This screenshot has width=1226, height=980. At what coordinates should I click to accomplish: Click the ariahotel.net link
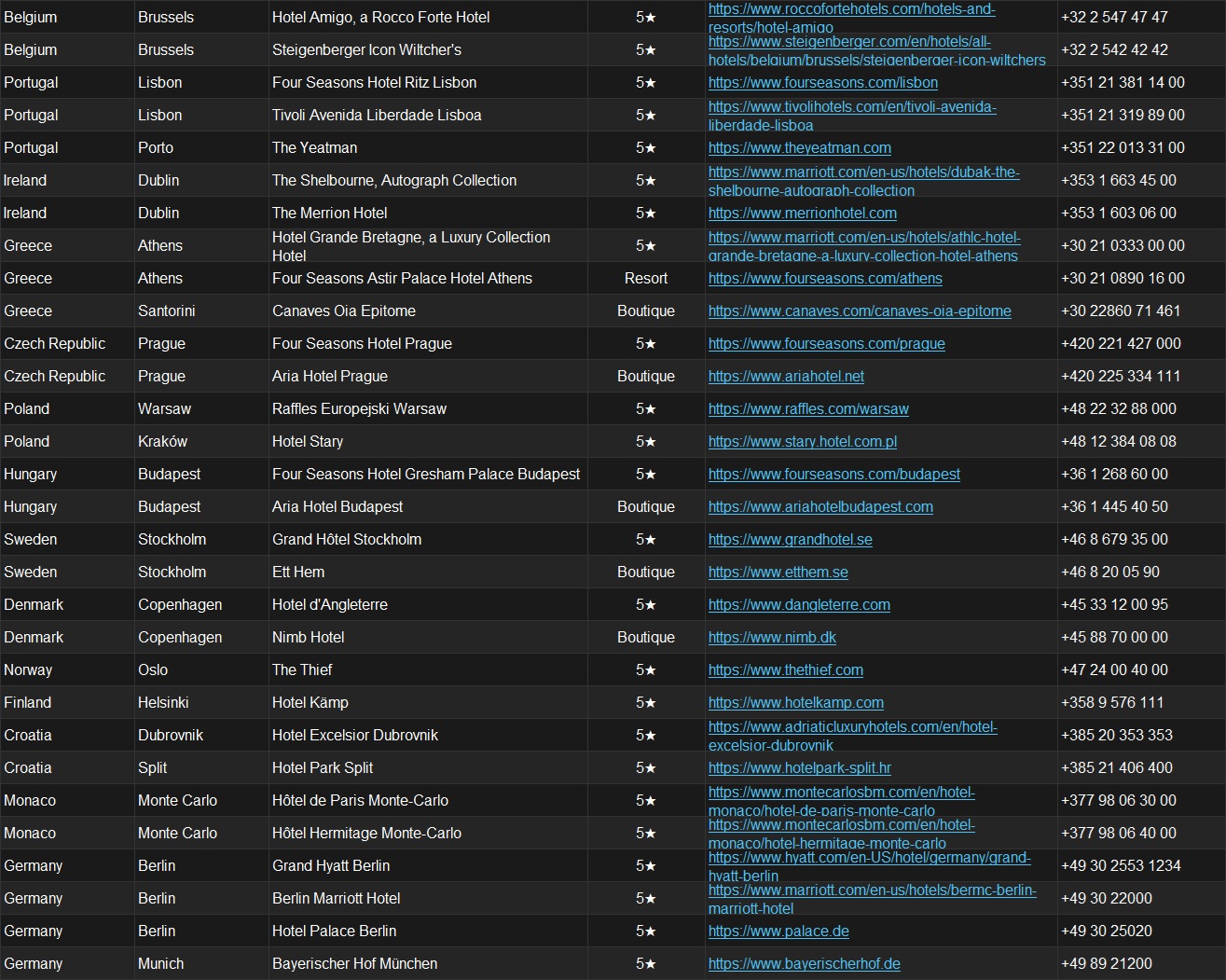tap(786, 376)
